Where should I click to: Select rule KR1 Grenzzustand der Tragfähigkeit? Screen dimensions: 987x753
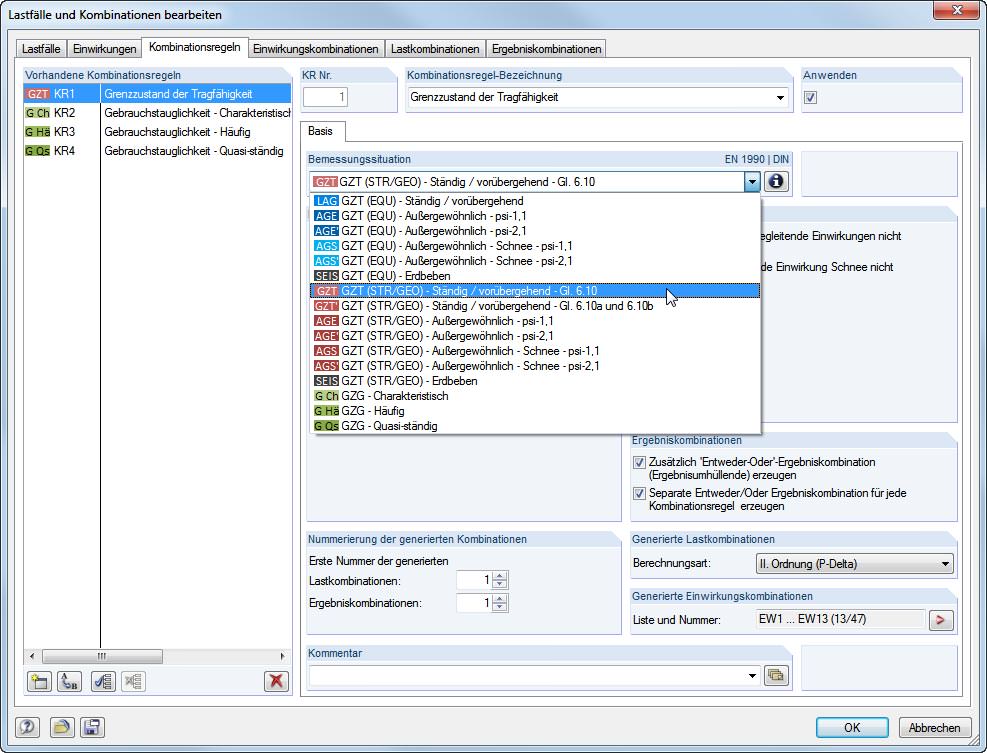[x=157, y=94]
